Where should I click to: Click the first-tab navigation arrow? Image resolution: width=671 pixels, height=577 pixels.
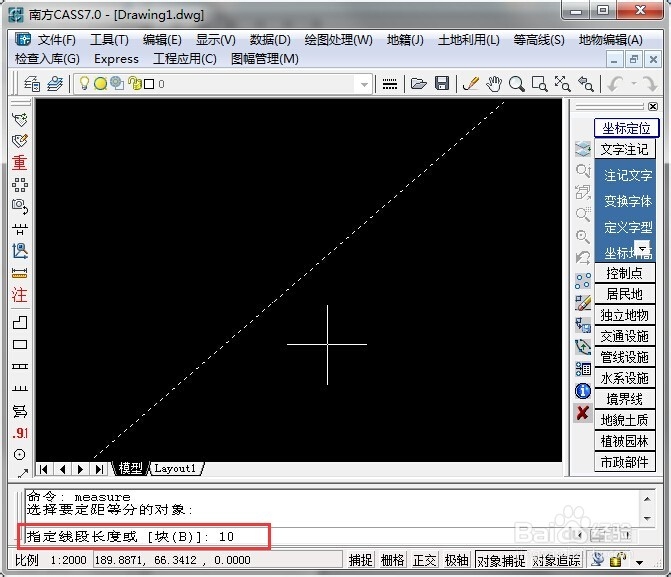tap(44, 469)
